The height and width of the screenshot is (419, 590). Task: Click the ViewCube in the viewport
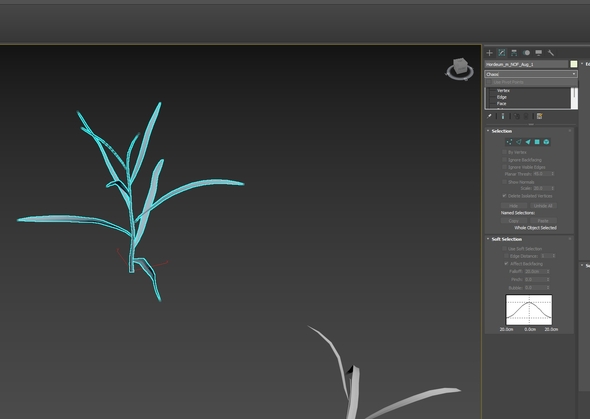(x=460, y=69)
